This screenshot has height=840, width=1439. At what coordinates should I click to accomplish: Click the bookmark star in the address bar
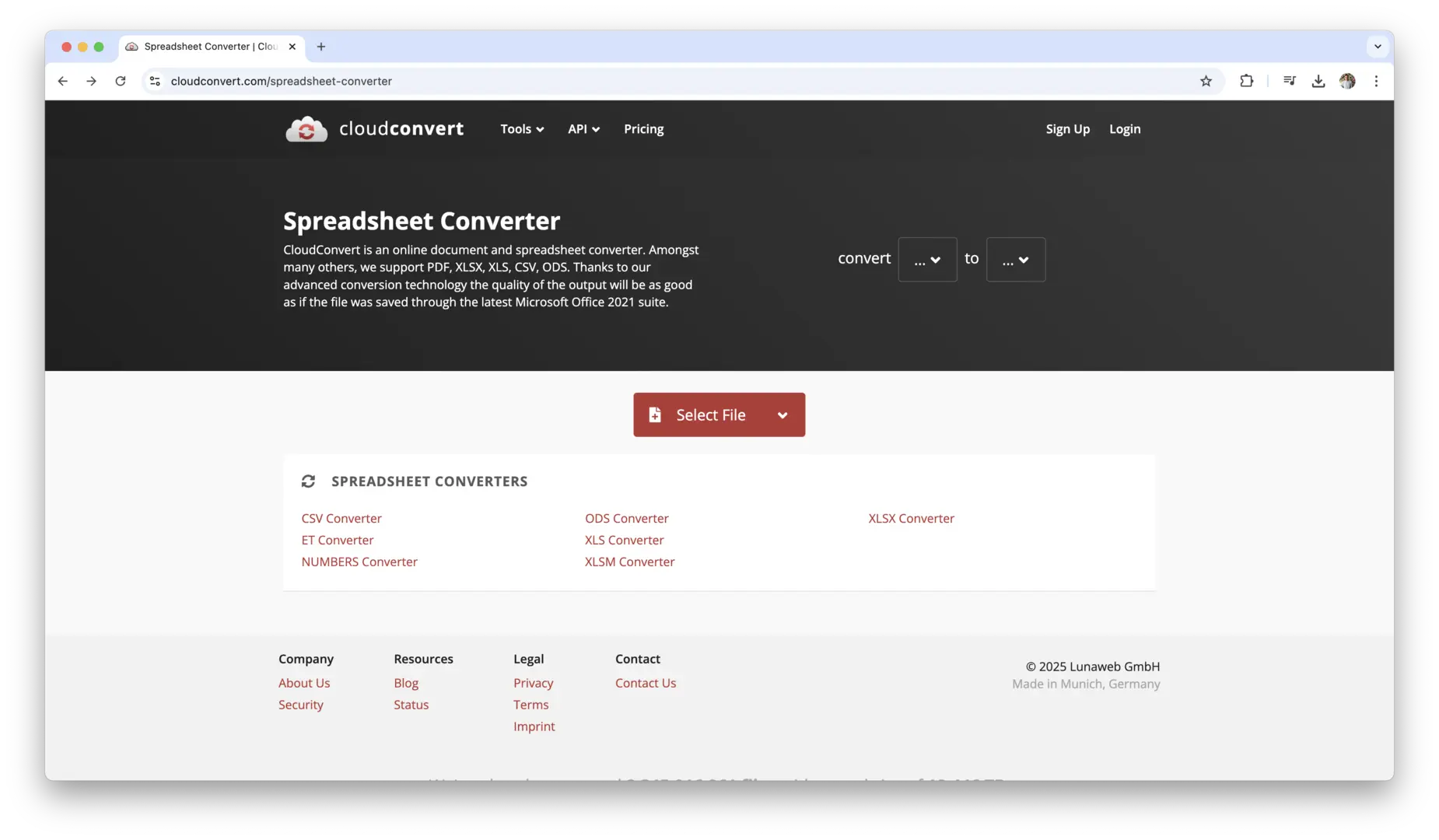click(1206, 81)
